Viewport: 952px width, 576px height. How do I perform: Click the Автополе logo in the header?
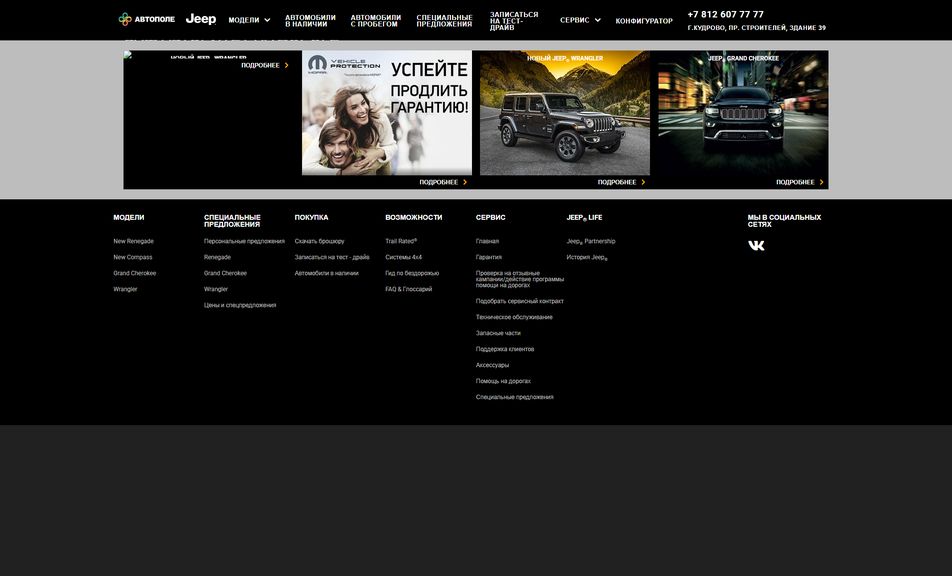(147, 19)
